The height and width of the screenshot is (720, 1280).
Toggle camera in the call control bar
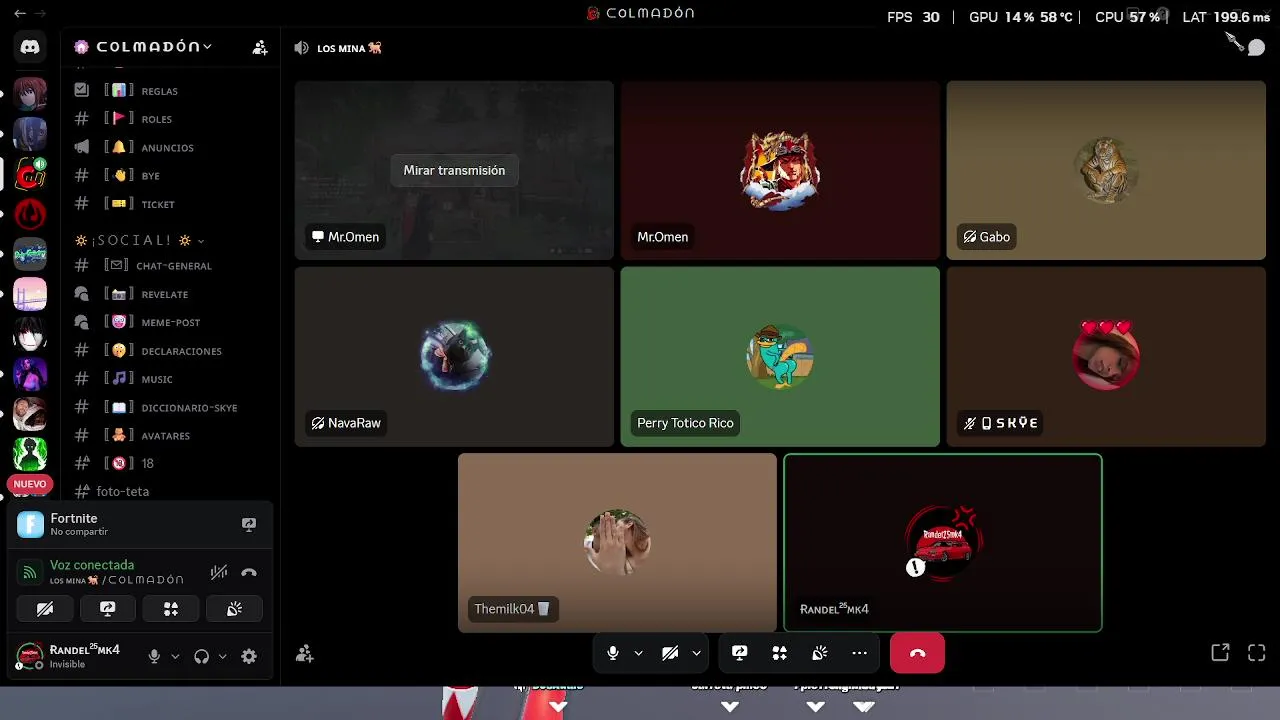point(670,653)
